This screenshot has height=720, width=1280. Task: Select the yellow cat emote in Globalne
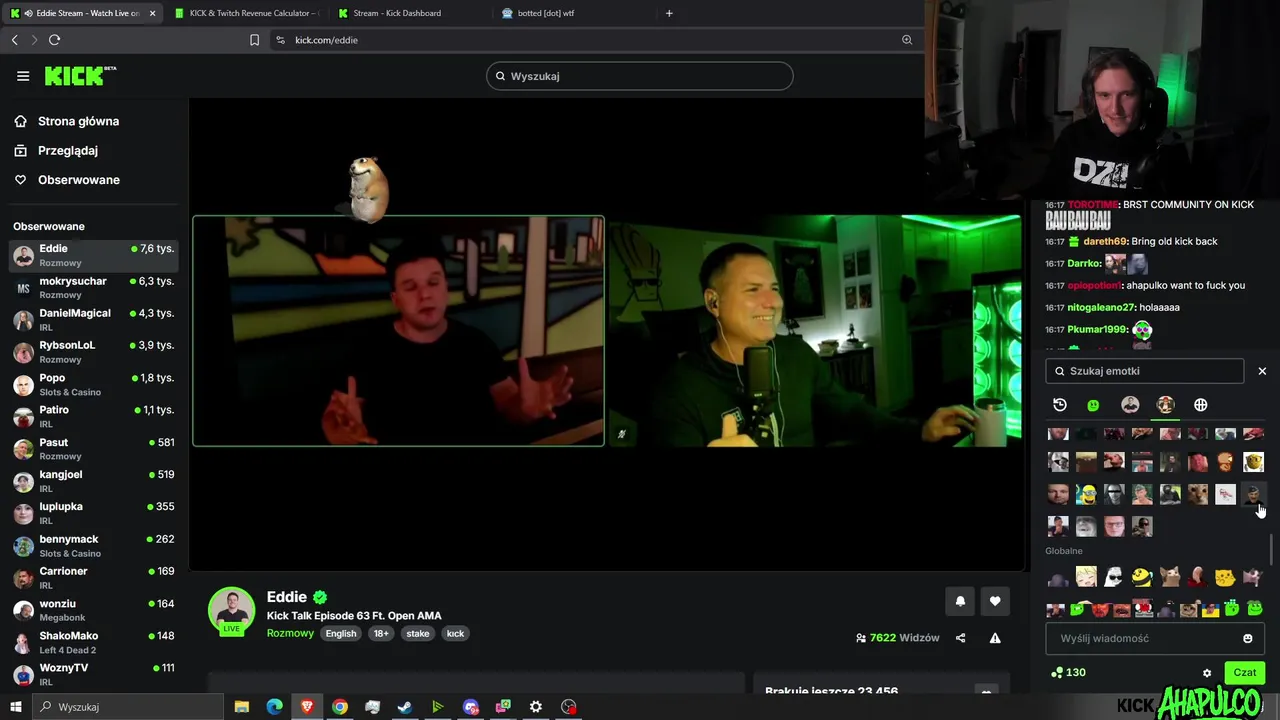[1226, 577]
